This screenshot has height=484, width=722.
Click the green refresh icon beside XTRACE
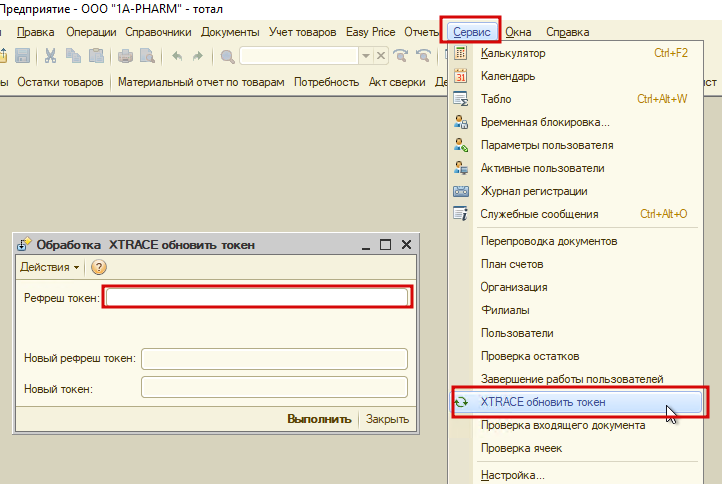[x=461, y=402]
